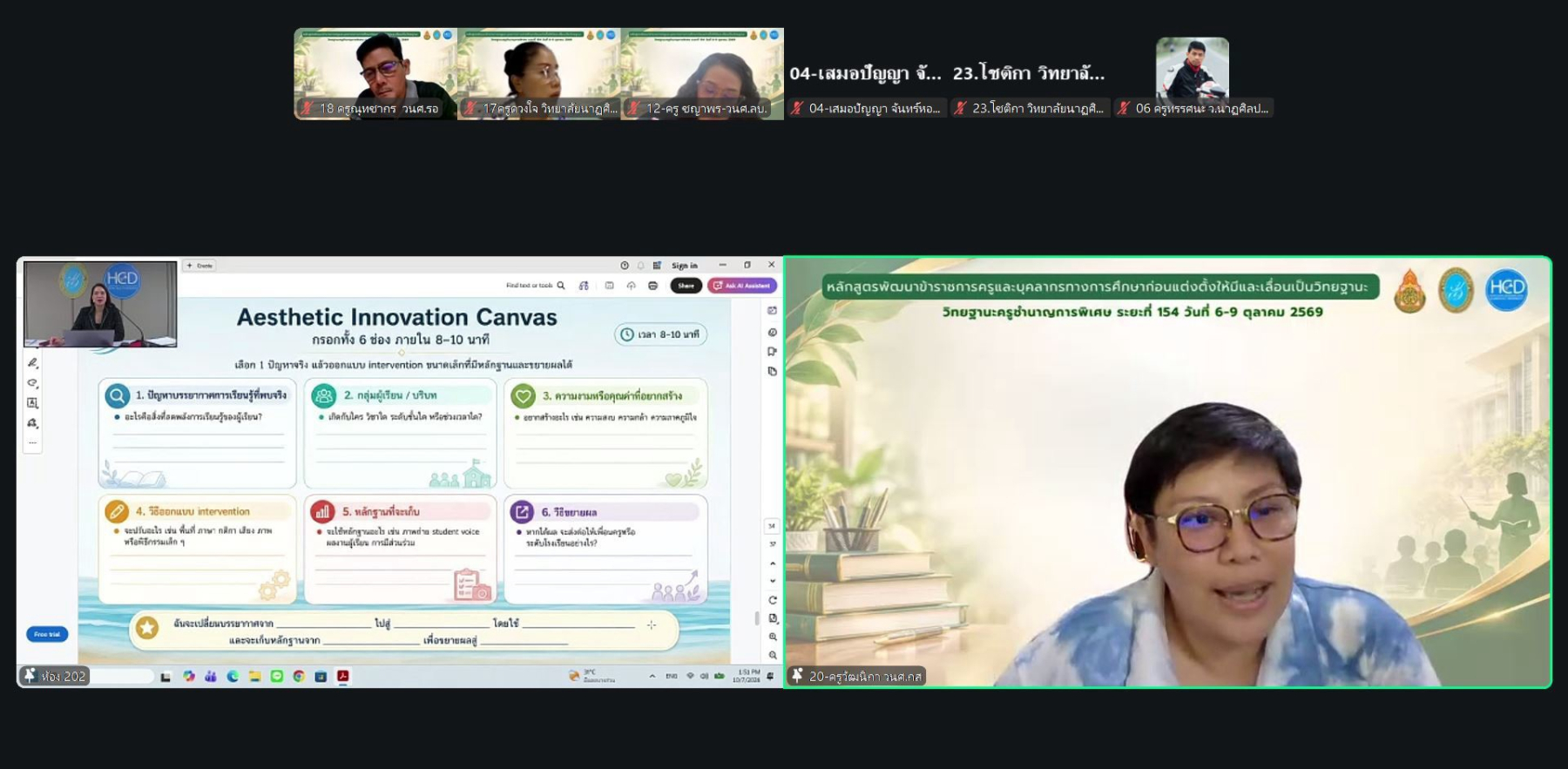Click Sign in link in Acrobat
Viewport: 1568px width, 769px height.
tap(685, 266)
